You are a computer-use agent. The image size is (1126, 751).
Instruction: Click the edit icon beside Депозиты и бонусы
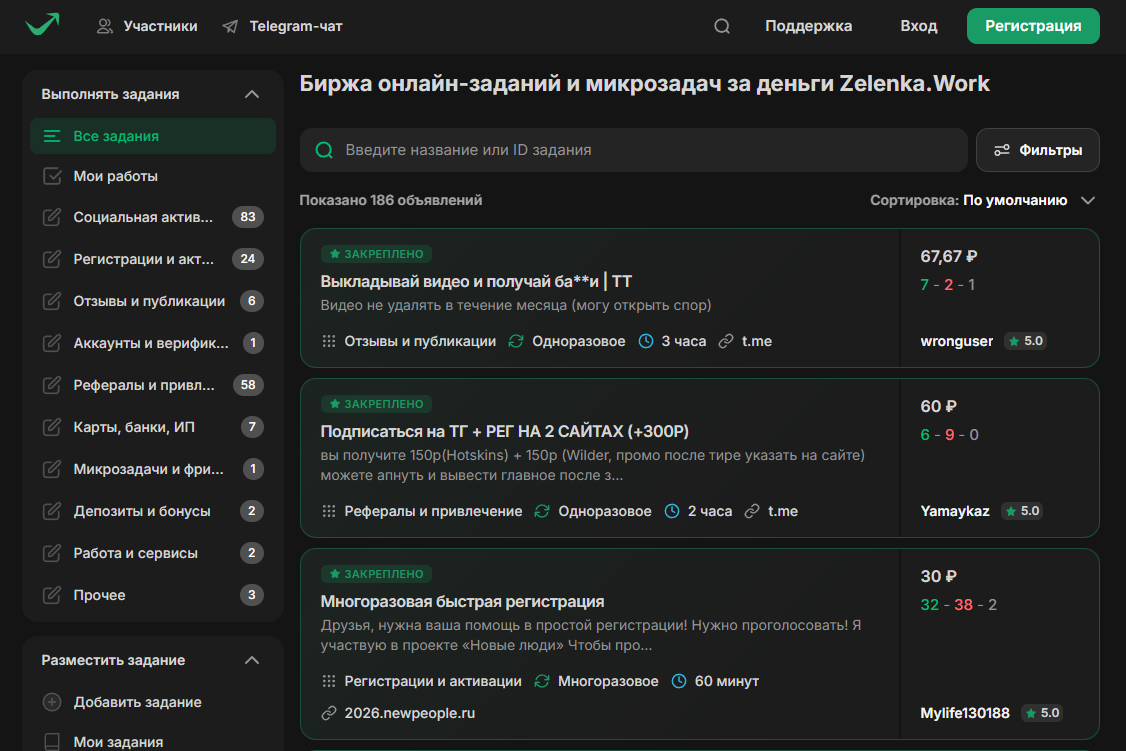[x=52, y=511]
